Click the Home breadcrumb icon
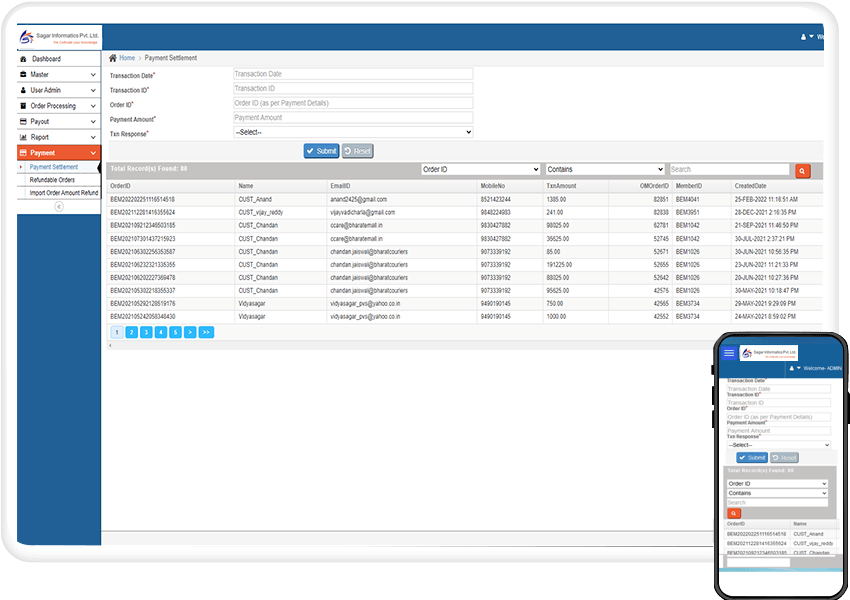This screenshot has height=600, width=850. tap(113, 57)
